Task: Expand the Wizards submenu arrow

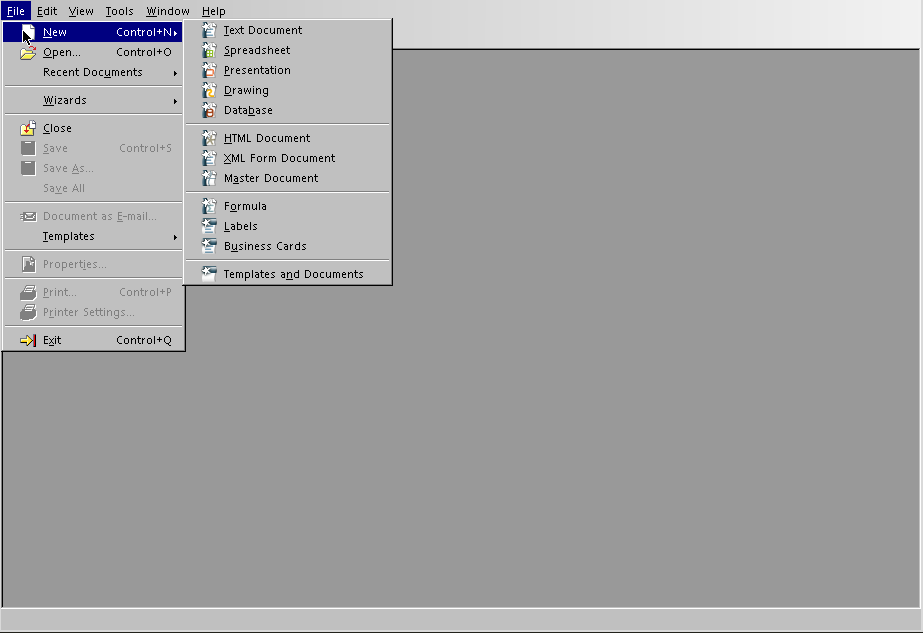Action: point(175,101)
